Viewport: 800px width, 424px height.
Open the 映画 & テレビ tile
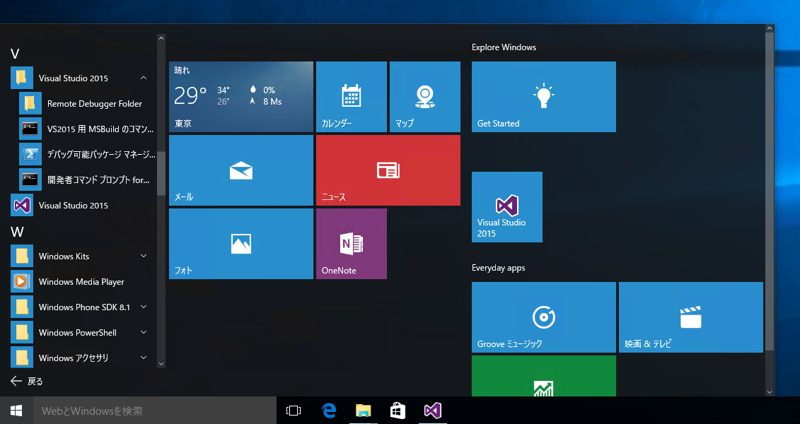pos(691,317)
